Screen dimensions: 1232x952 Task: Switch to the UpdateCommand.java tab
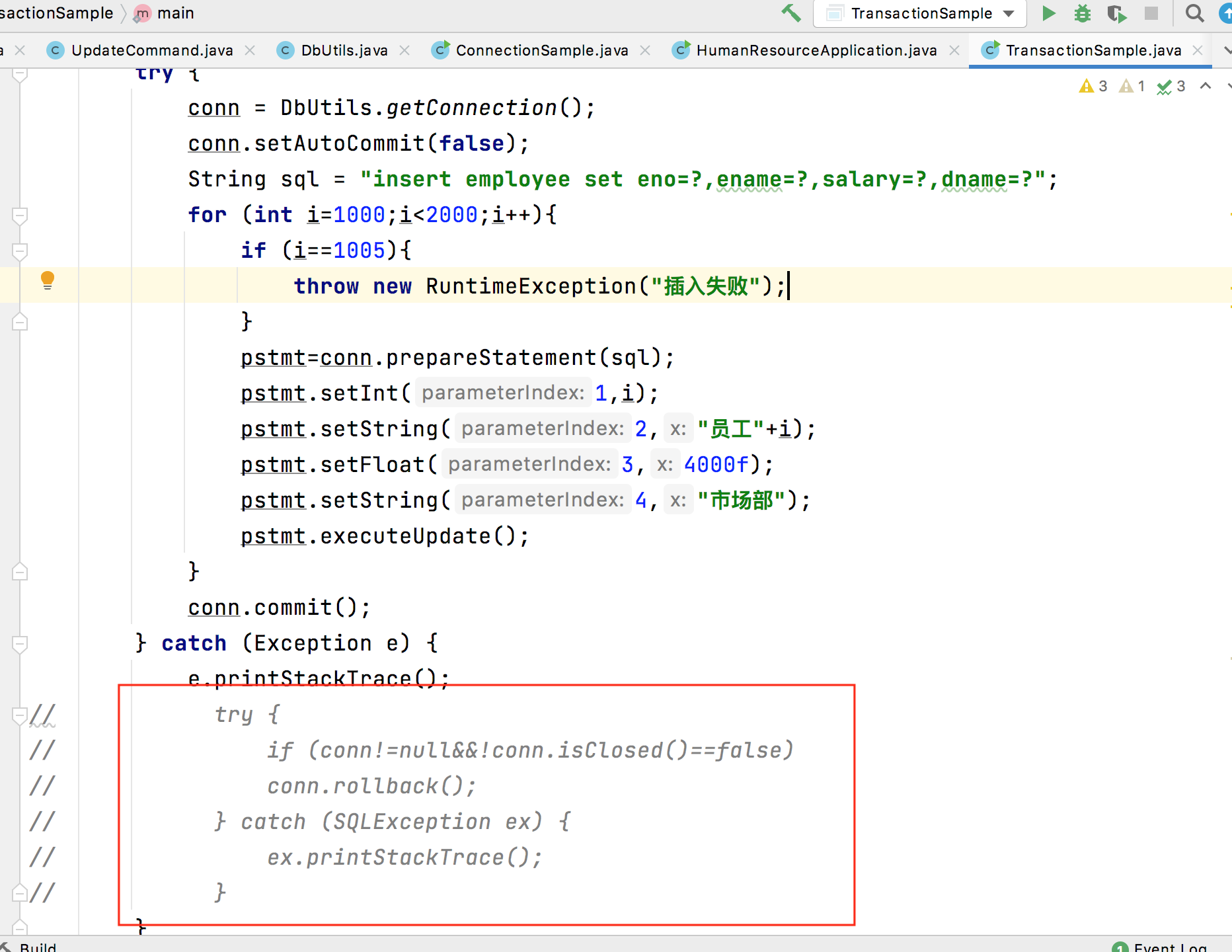click(152, 50)
